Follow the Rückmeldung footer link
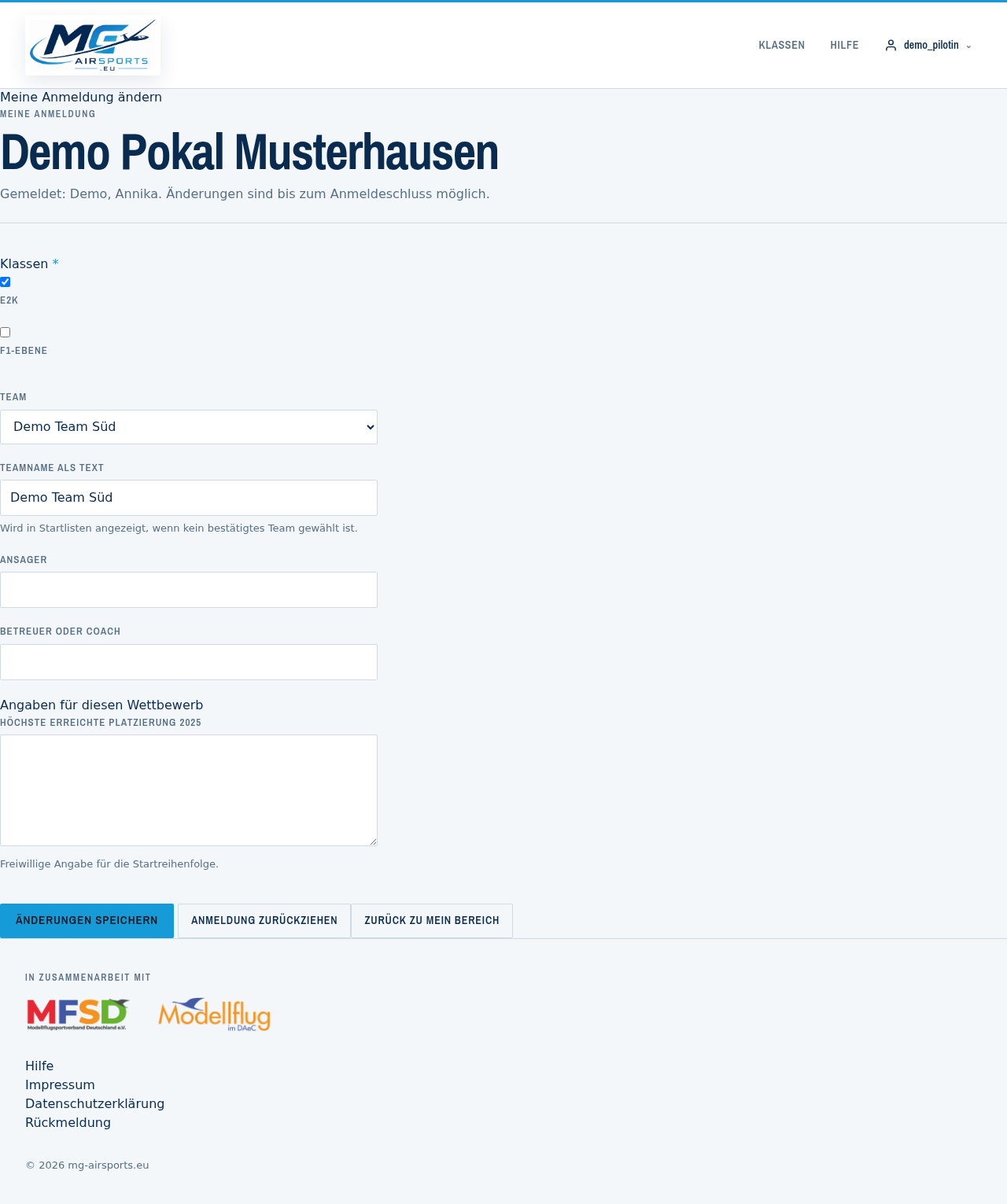 68,1122
